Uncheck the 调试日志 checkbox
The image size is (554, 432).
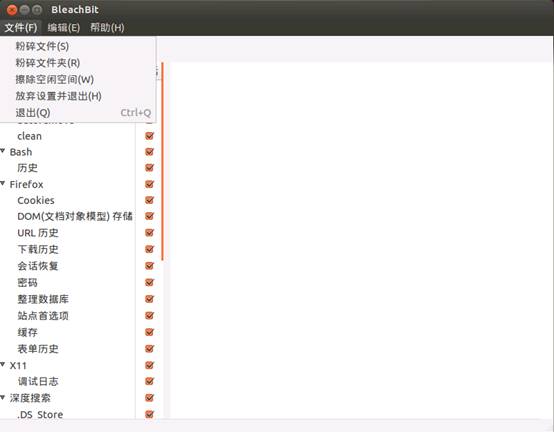(x=149, y=381)
